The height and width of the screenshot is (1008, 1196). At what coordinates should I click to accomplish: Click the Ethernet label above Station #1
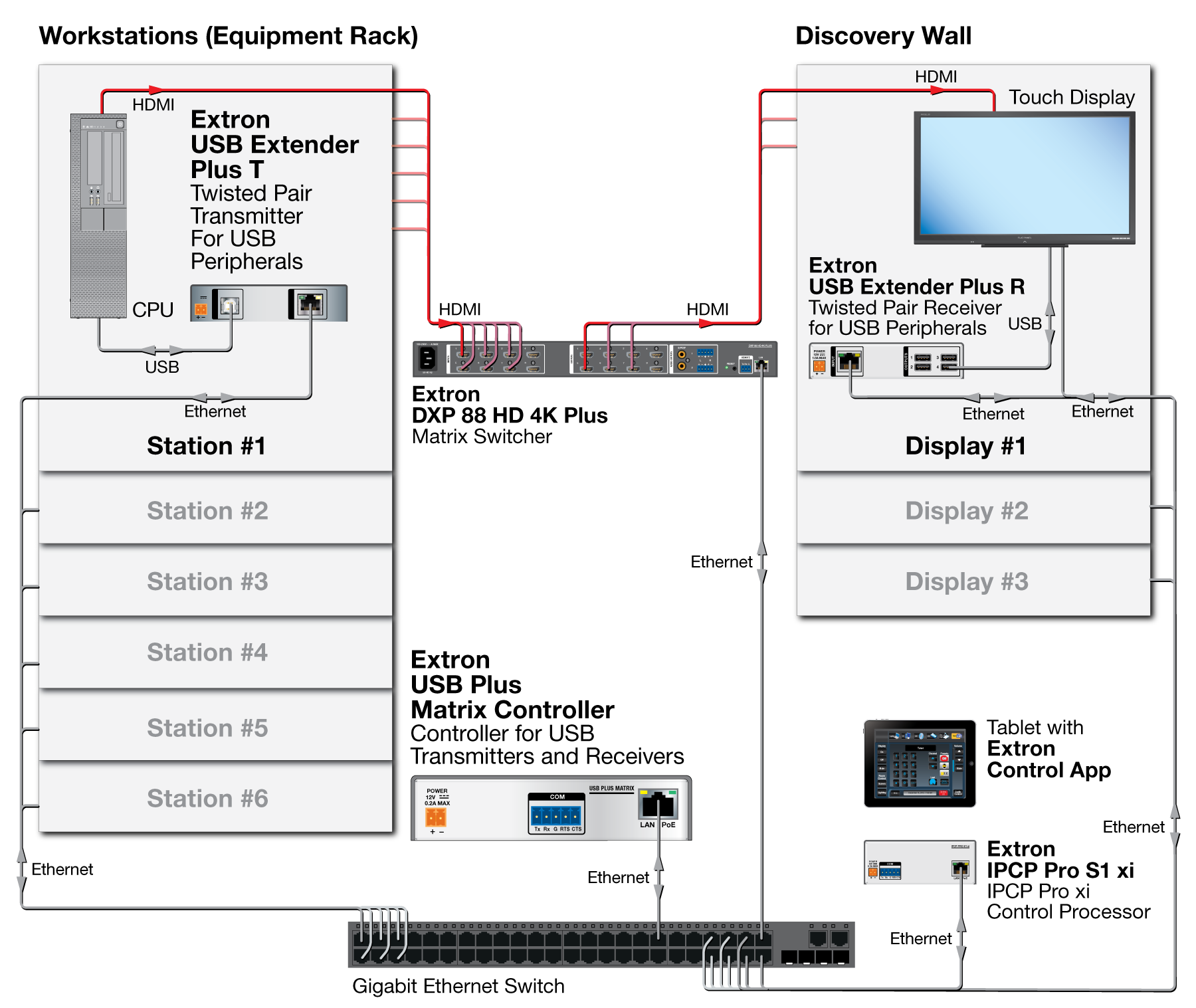(215, 412)
